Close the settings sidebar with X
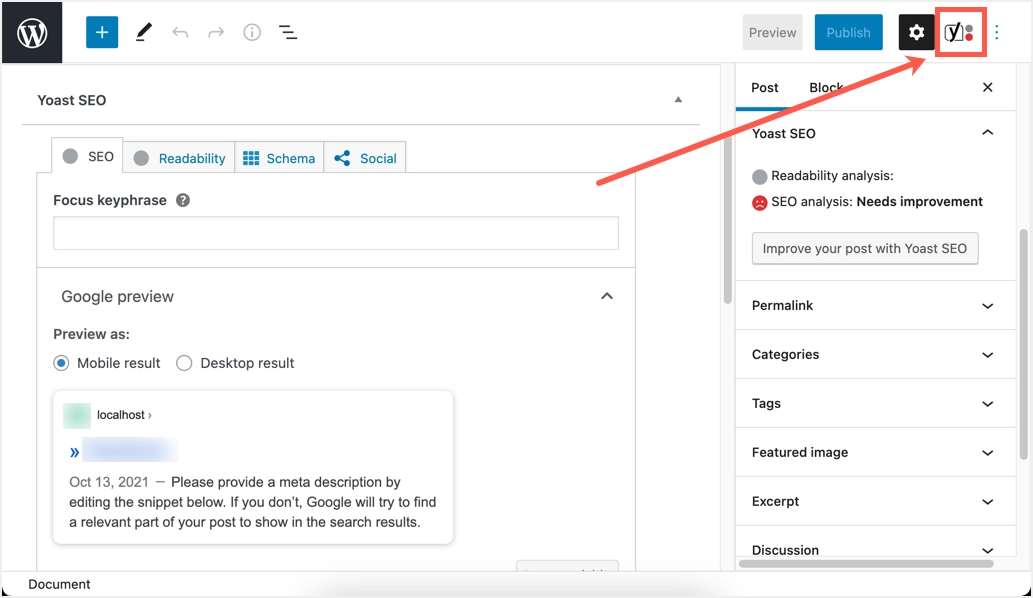This screenshot has height=598, width=1033. 988,87
